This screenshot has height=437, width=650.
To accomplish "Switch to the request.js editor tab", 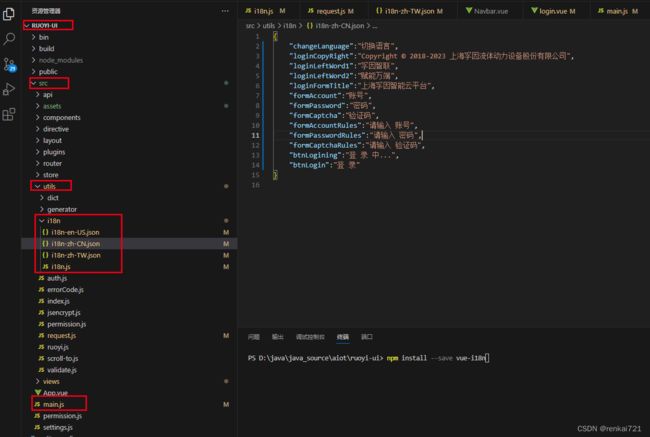I will coord(331,11).
